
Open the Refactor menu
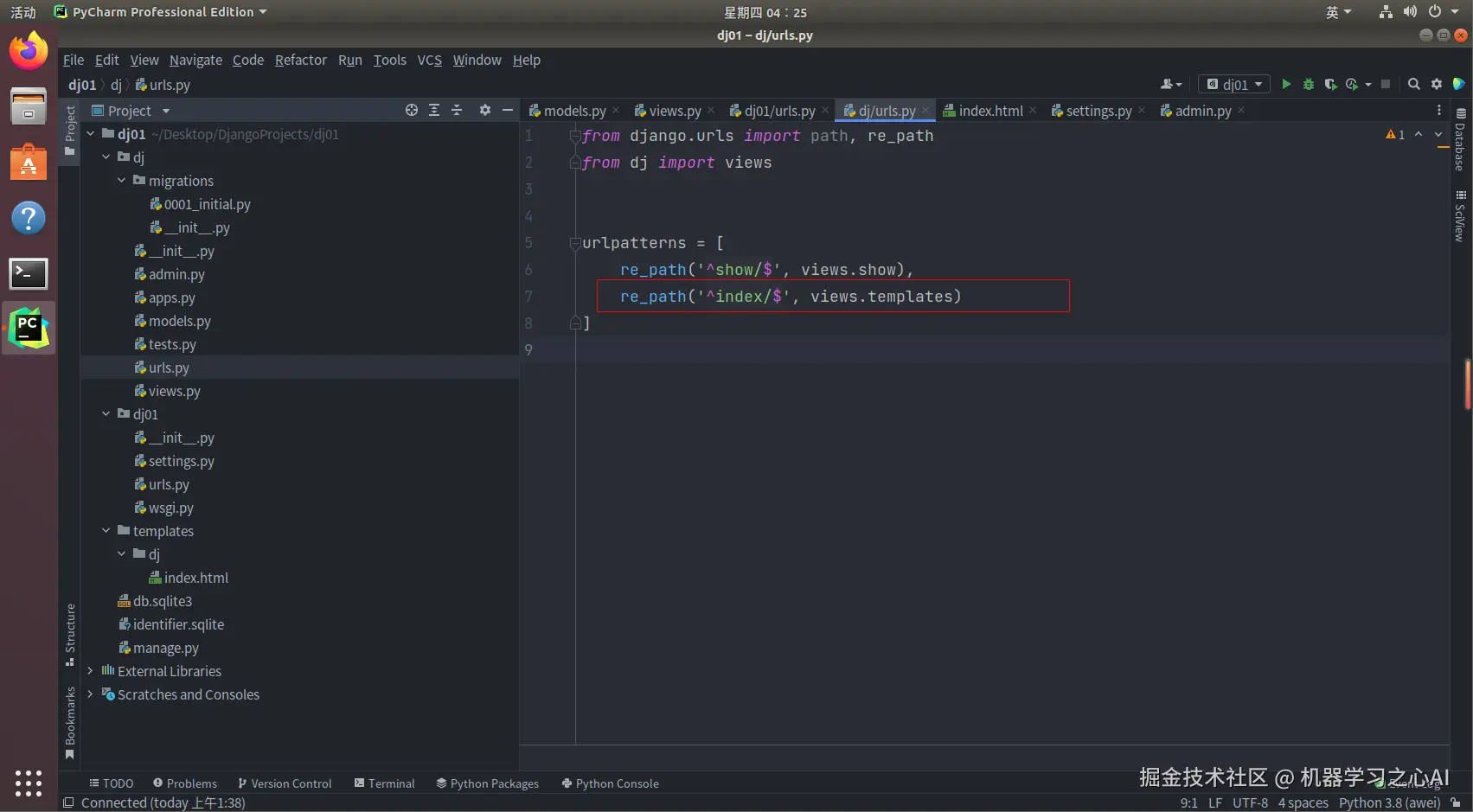[x=300, y=60]
